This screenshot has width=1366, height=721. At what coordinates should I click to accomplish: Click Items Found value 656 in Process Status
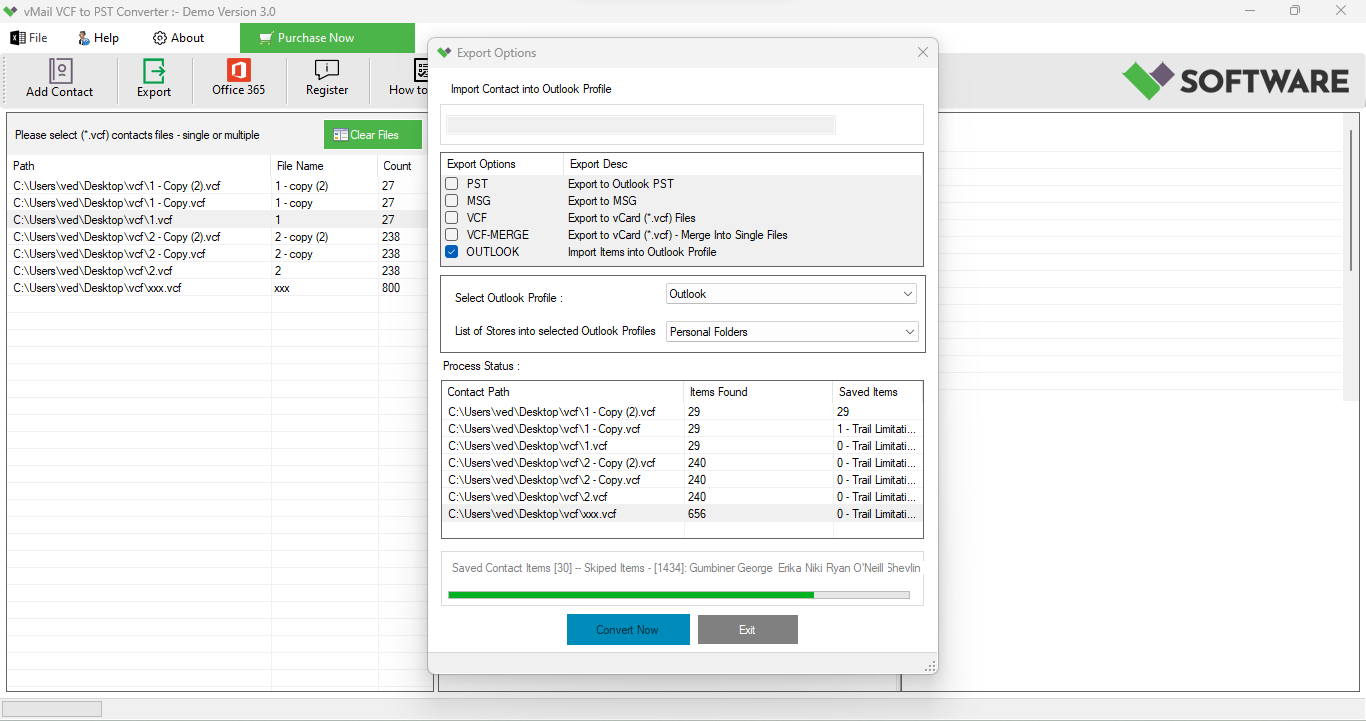click(697, 514)
